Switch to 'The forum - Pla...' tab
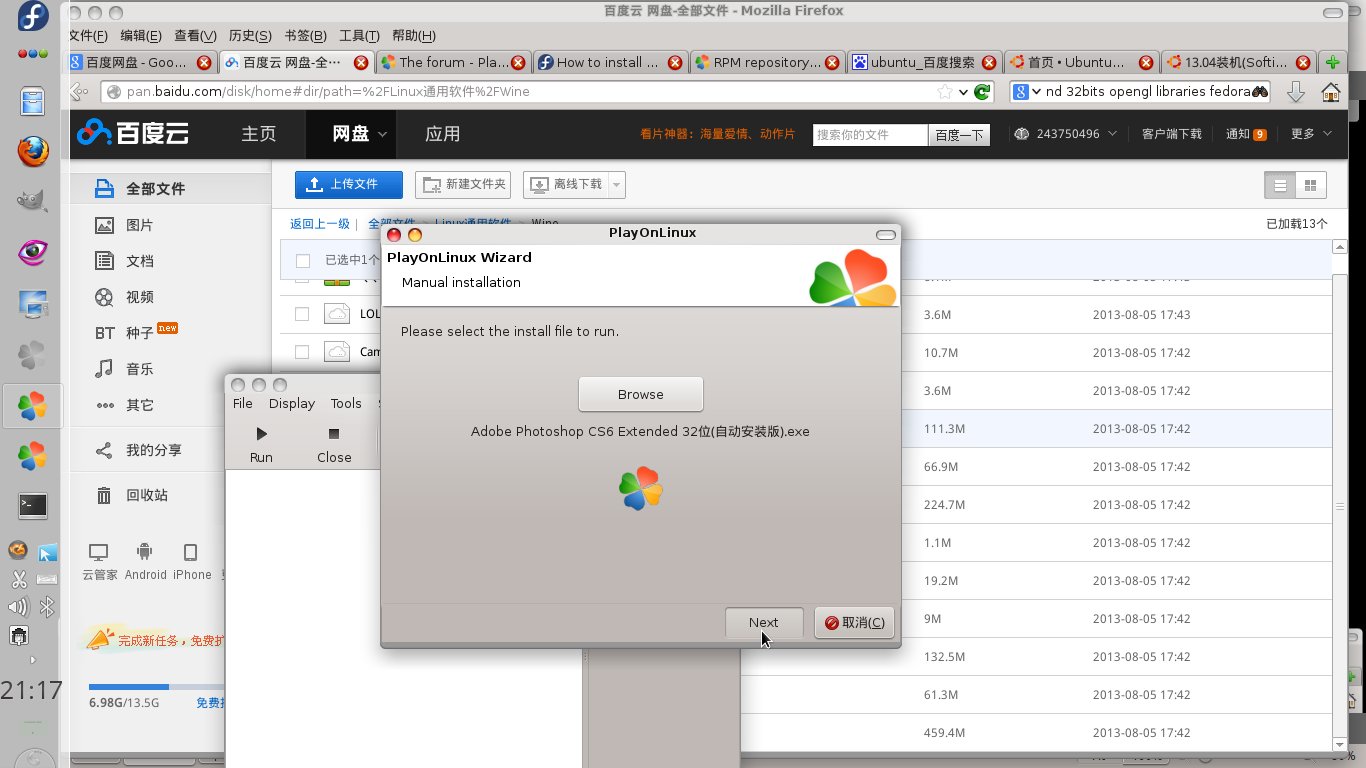This screenshot has height=768, width=1366. (x=454, y=62)
